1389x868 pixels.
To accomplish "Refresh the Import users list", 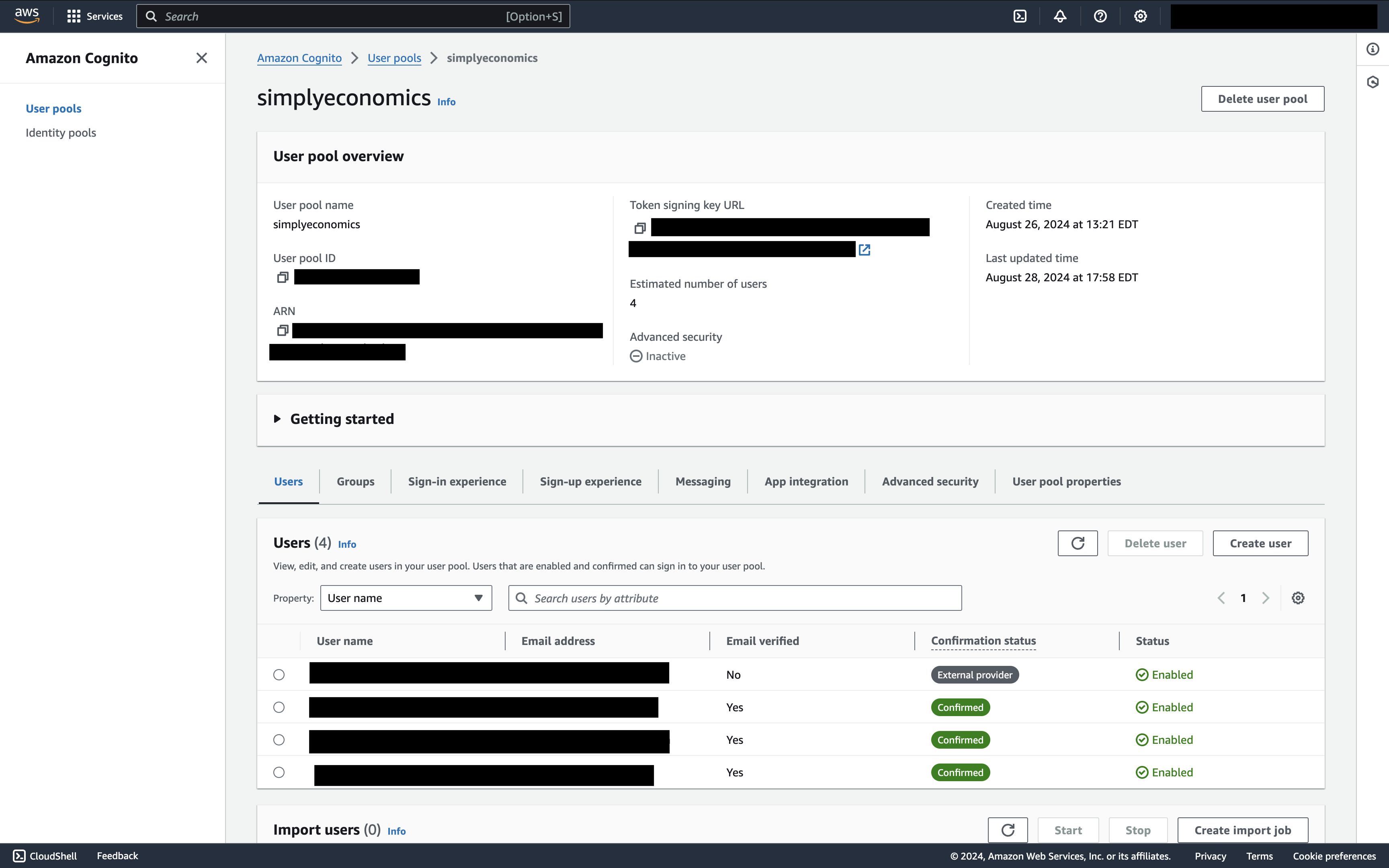I will click(1007, 830).
